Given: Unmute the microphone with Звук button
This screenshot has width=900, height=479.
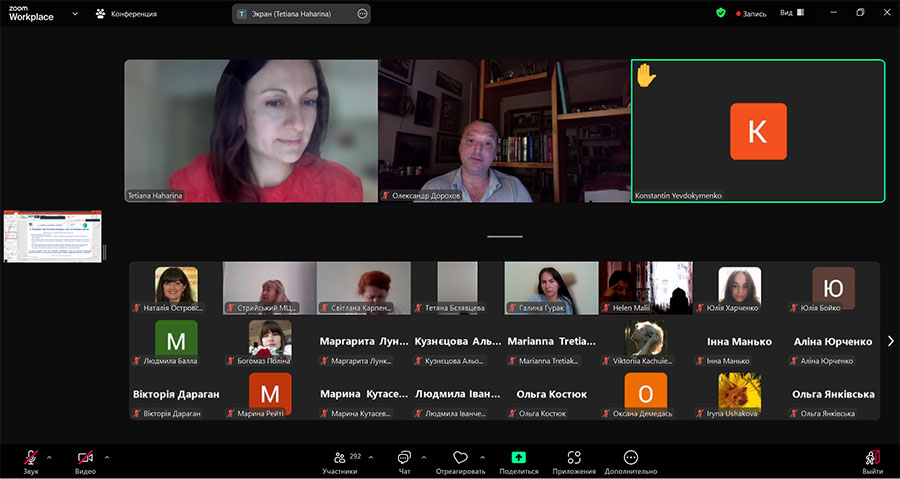Looking at the screenshot, I should tap(31, 462).
